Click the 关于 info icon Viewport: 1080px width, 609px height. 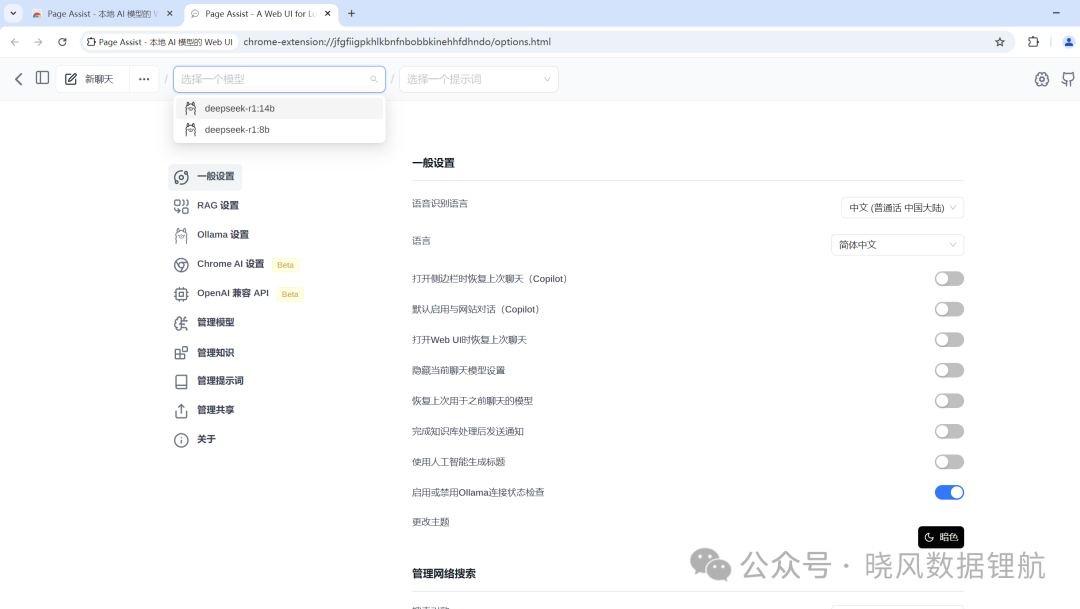click(181, 440)
